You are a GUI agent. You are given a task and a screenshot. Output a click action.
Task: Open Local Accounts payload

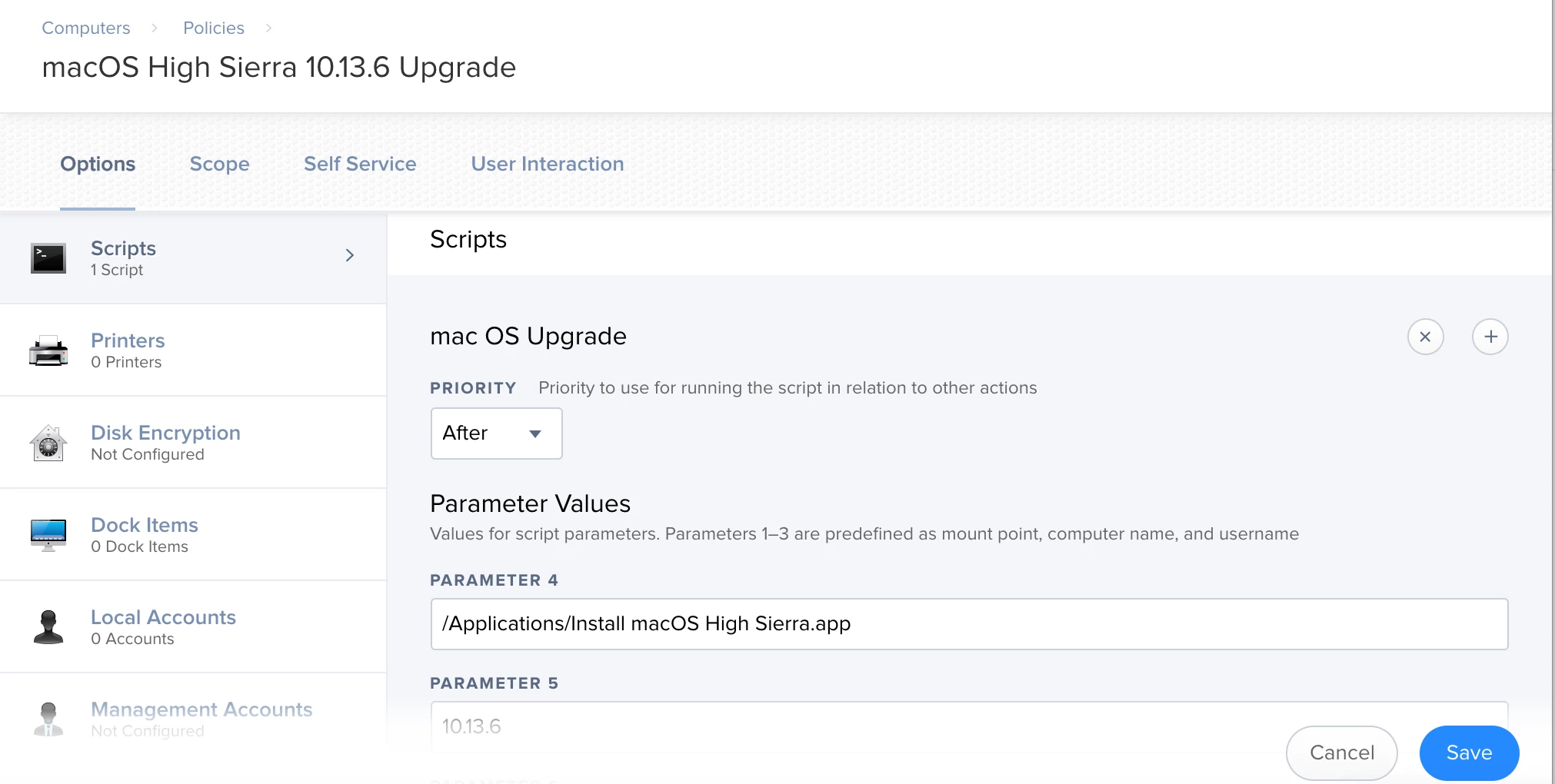click(x=193, y=627)
